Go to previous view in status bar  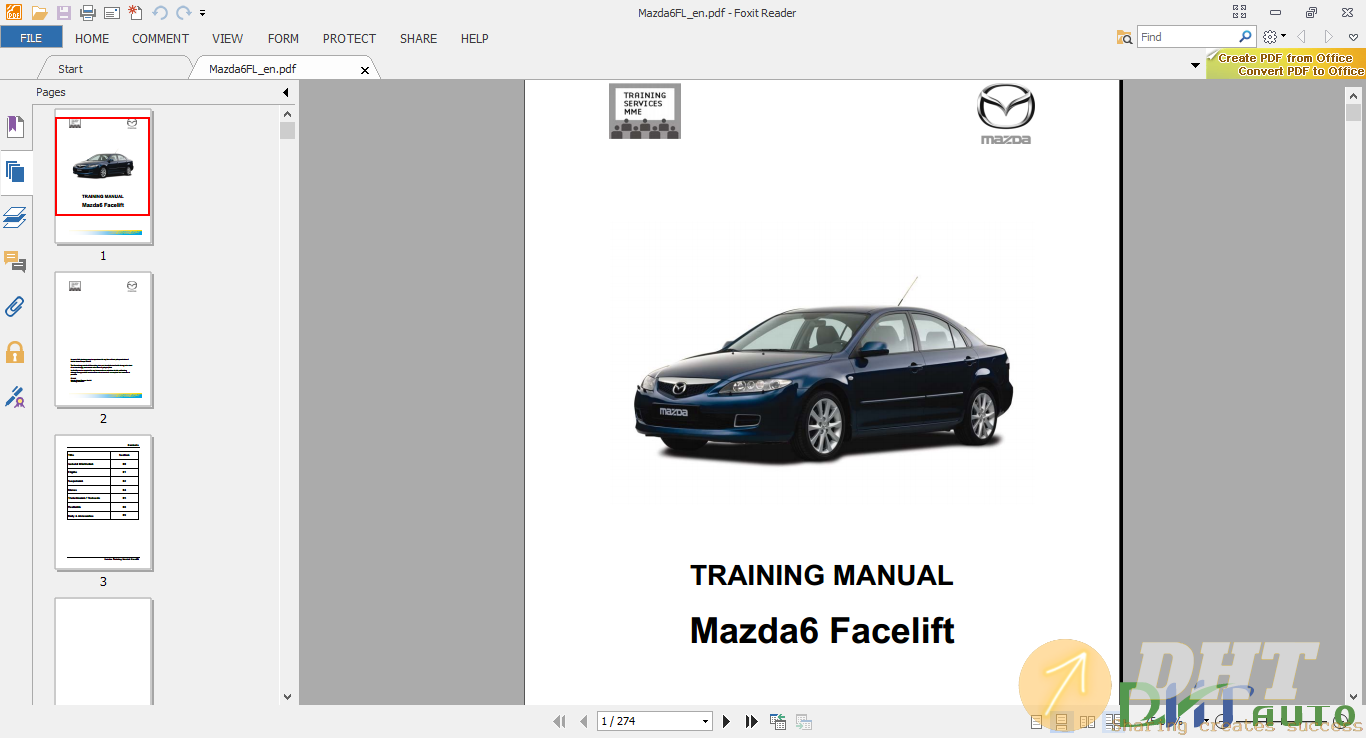[x=777, y=721]
